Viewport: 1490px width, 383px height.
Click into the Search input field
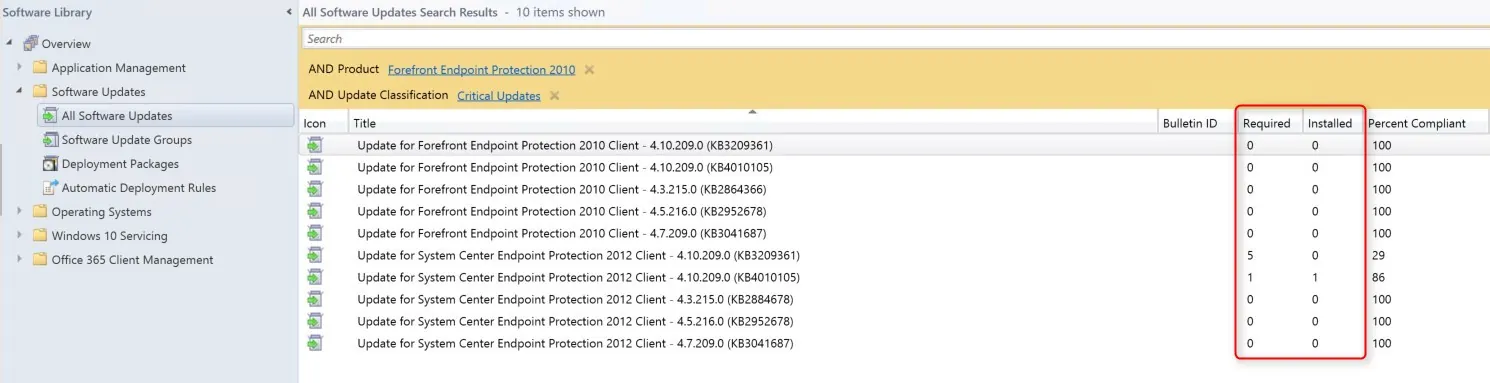(895, 39)
